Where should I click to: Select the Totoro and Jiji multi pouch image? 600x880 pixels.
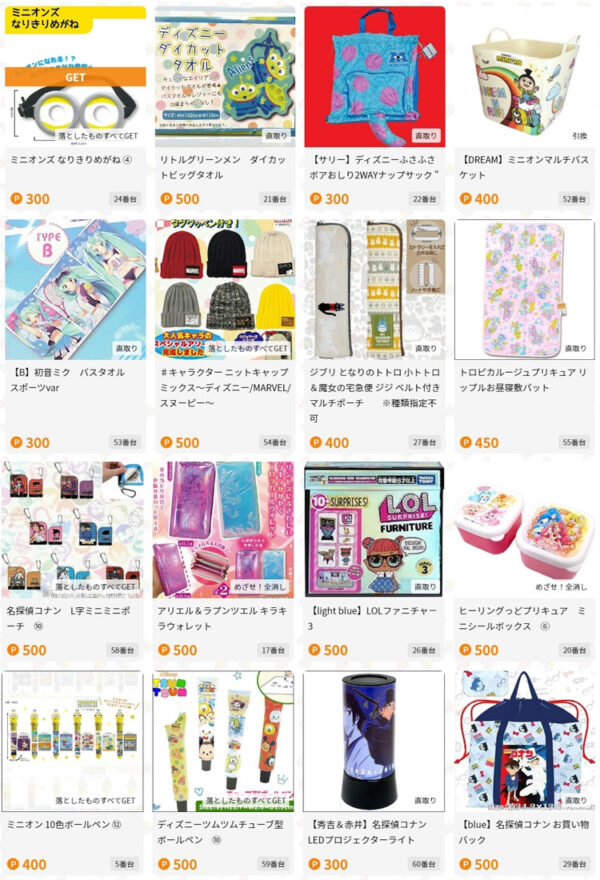(374, 289)
